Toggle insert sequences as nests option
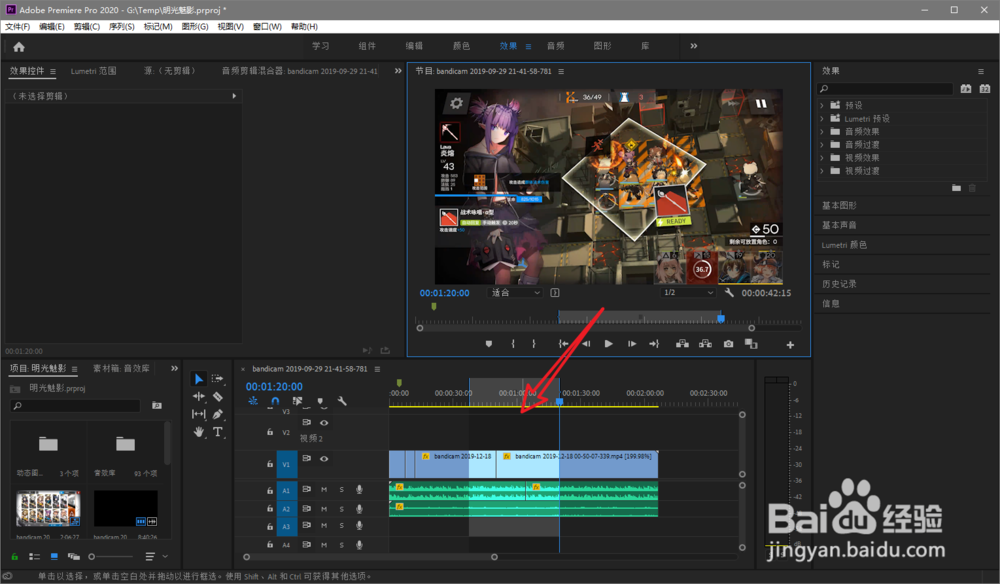 [253, 401]
